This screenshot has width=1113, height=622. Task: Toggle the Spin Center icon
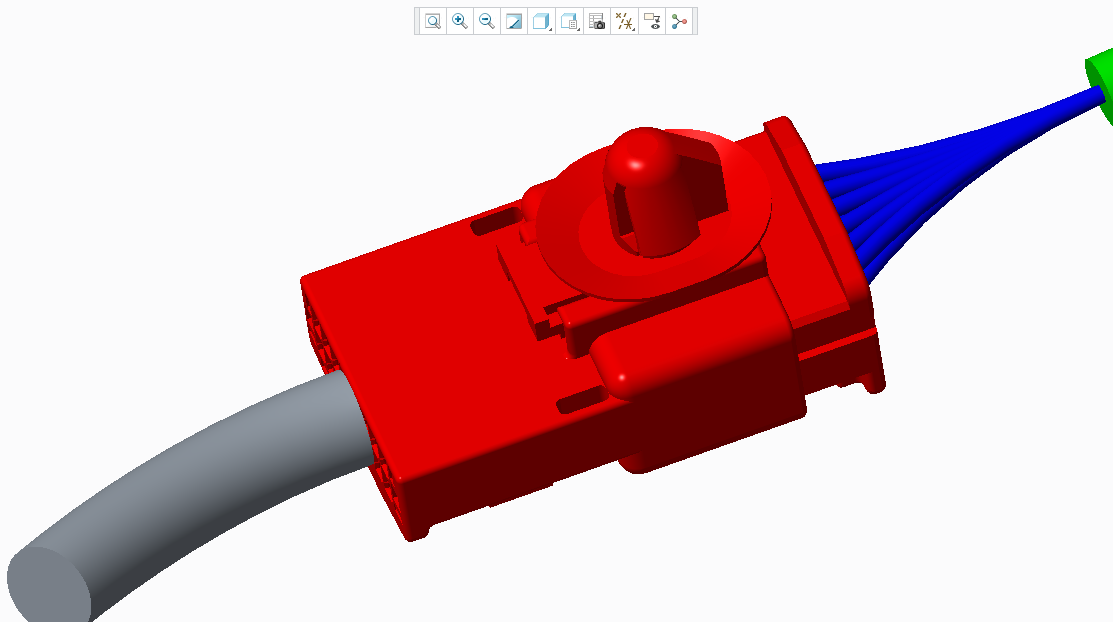pos(679,21)
